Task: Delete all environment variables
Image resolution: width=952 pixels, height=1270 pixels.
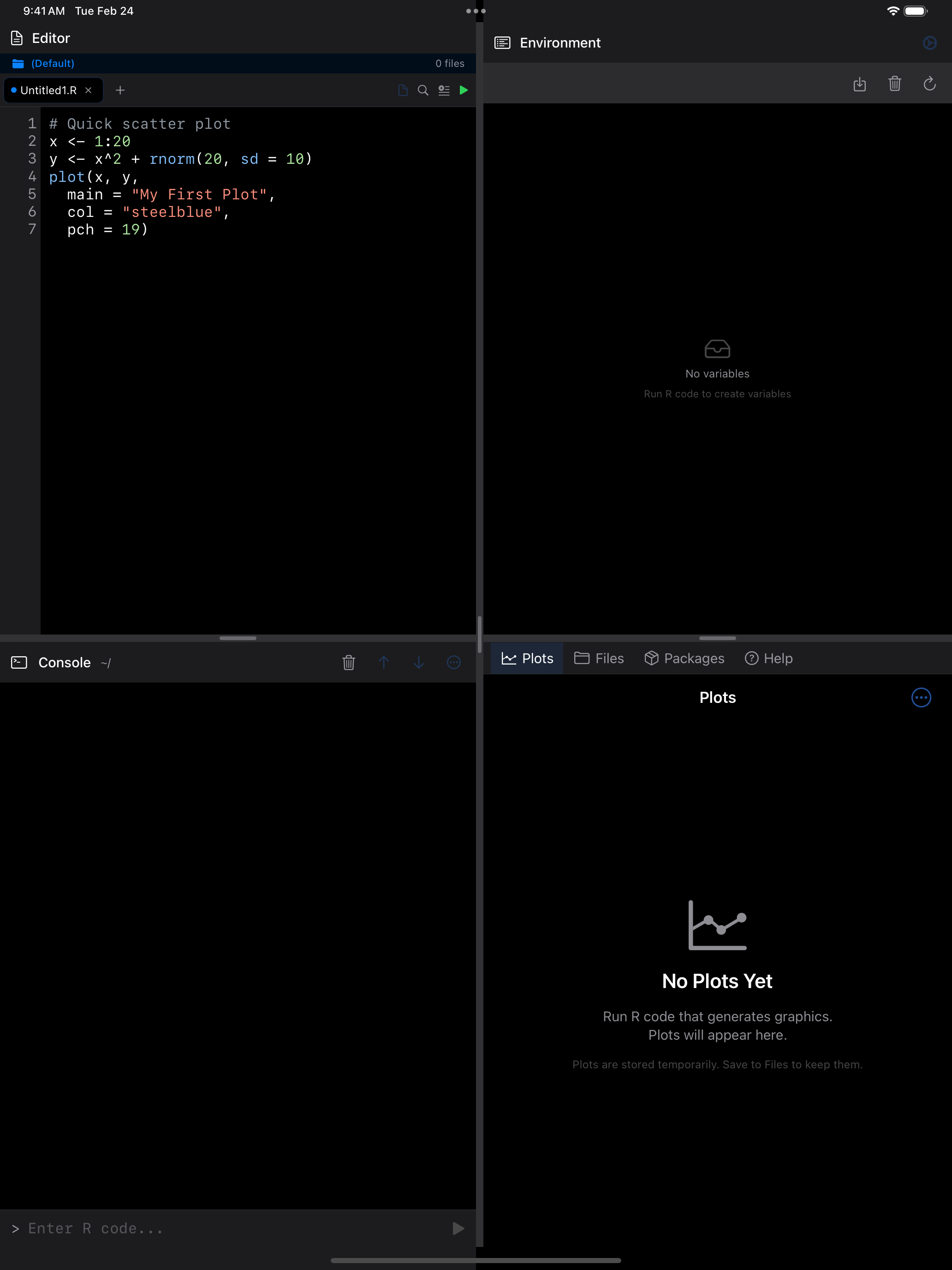Action: (x=895, y=84)
